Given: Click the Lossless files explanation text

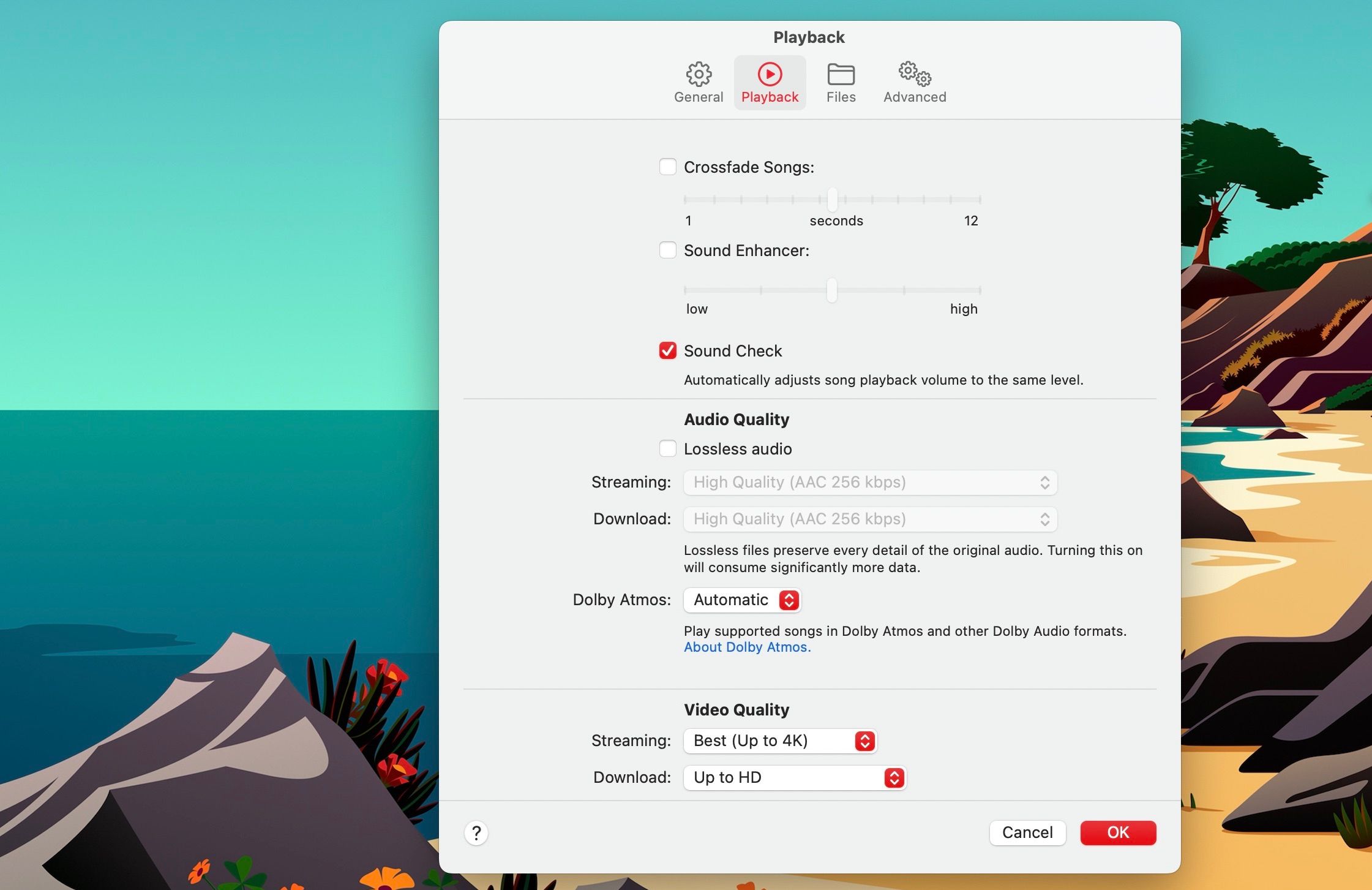Looking at the screenshot, I should 913,559.
